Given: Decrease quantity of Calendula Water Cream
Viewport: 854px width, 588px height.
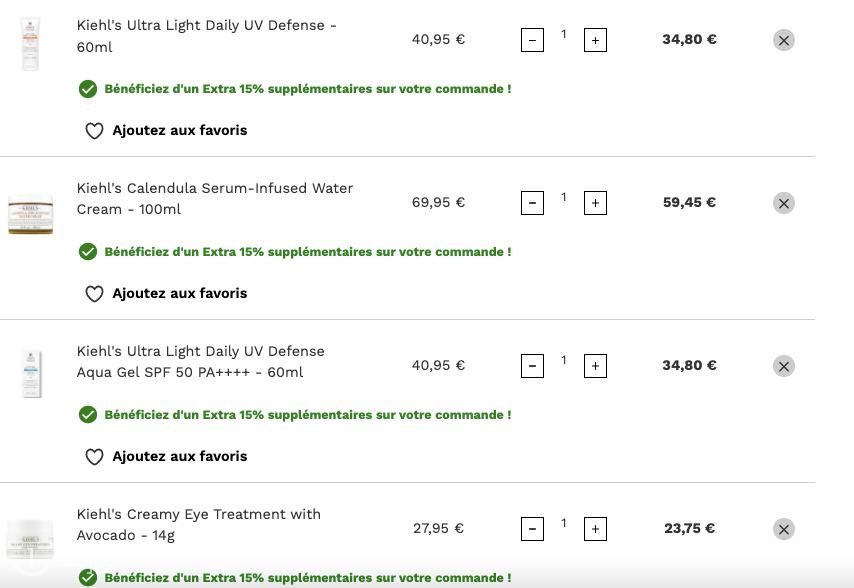Looking at the screenshot, I should click(532, 203).
